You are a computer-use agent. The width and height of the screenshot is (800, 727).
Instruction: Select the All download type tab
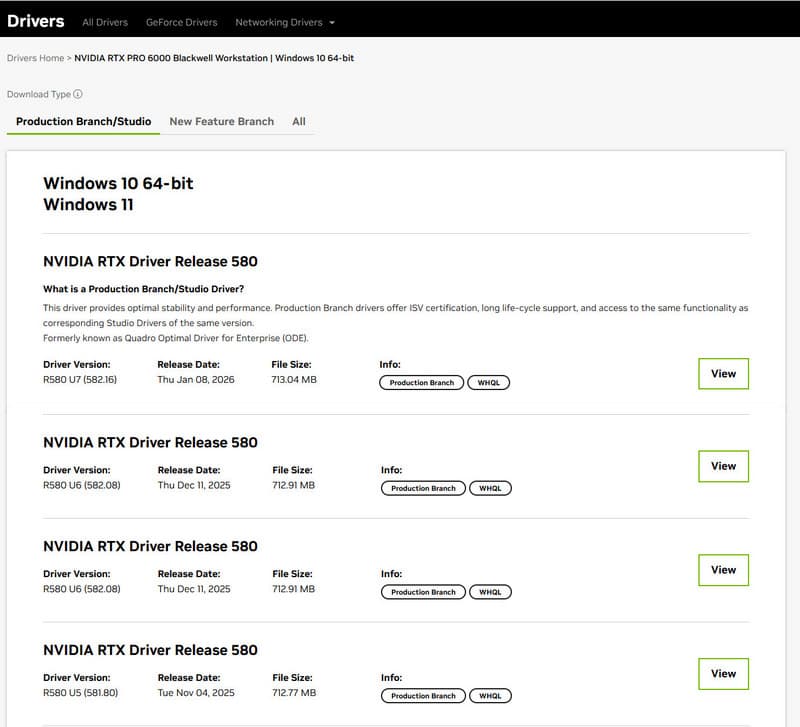pos(298,121)
